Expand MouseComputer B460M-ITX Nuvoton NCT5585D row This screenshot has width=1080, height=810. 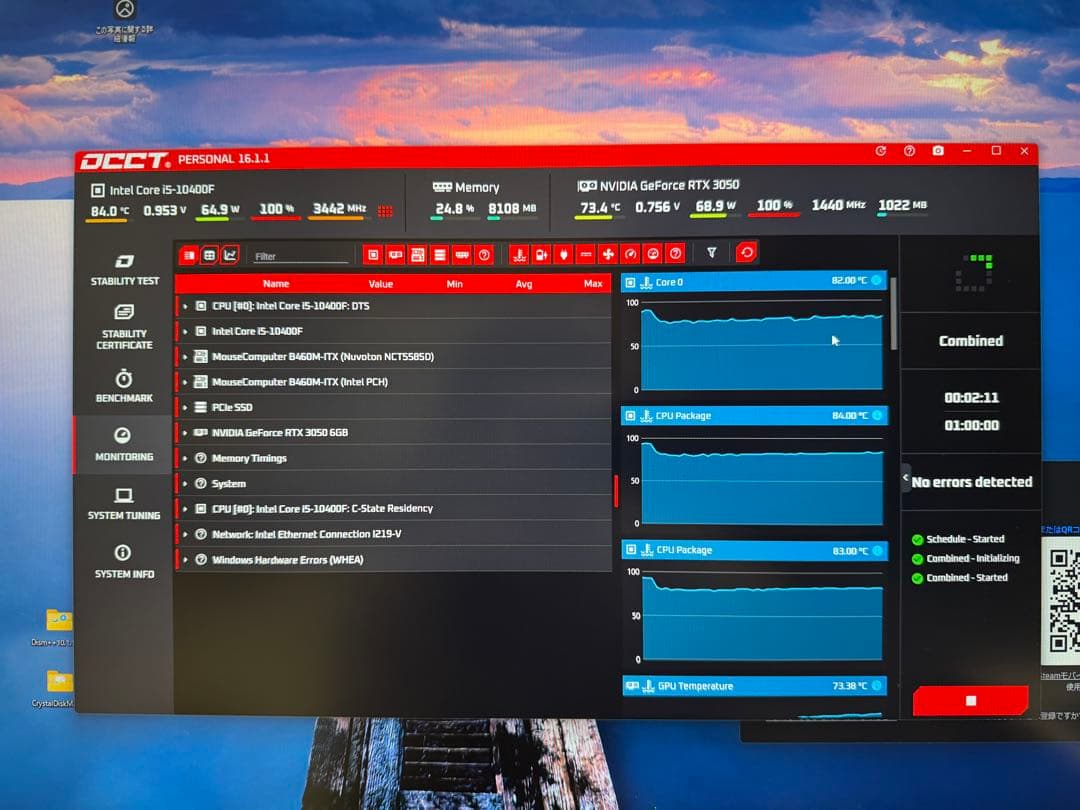[x=393, y=357]
